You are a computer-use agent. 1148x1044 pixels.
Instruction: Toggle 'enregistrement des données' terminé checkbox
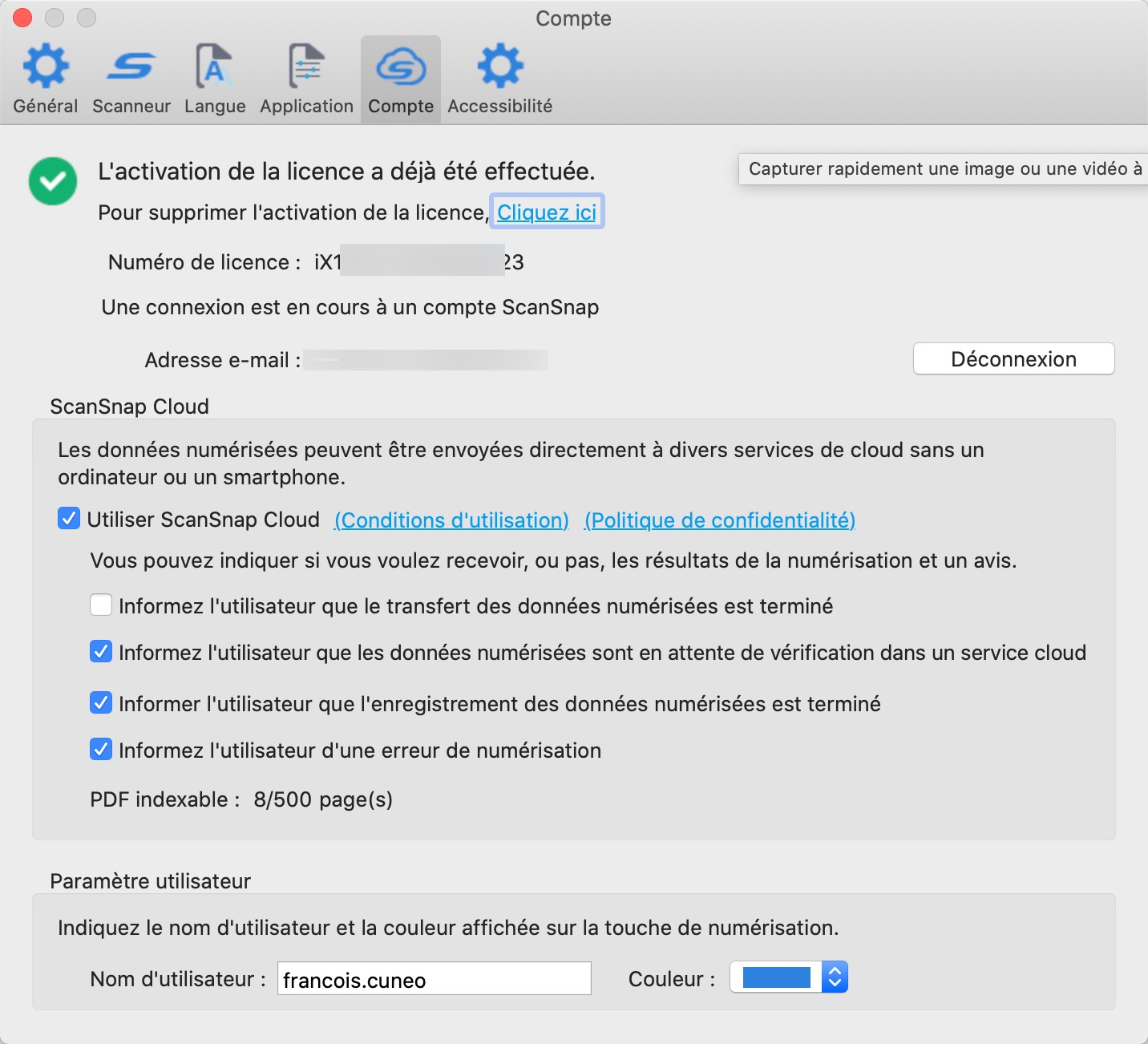click(x=101, y=702)
